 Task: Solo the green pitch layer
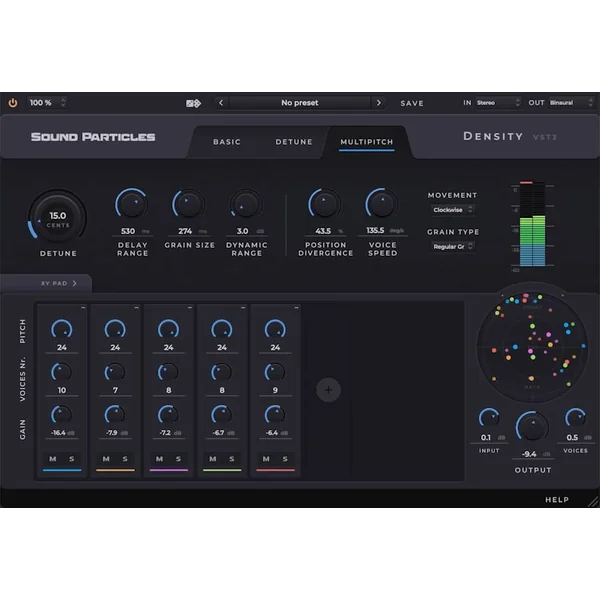pyautogui.click(x=232, y=459)
